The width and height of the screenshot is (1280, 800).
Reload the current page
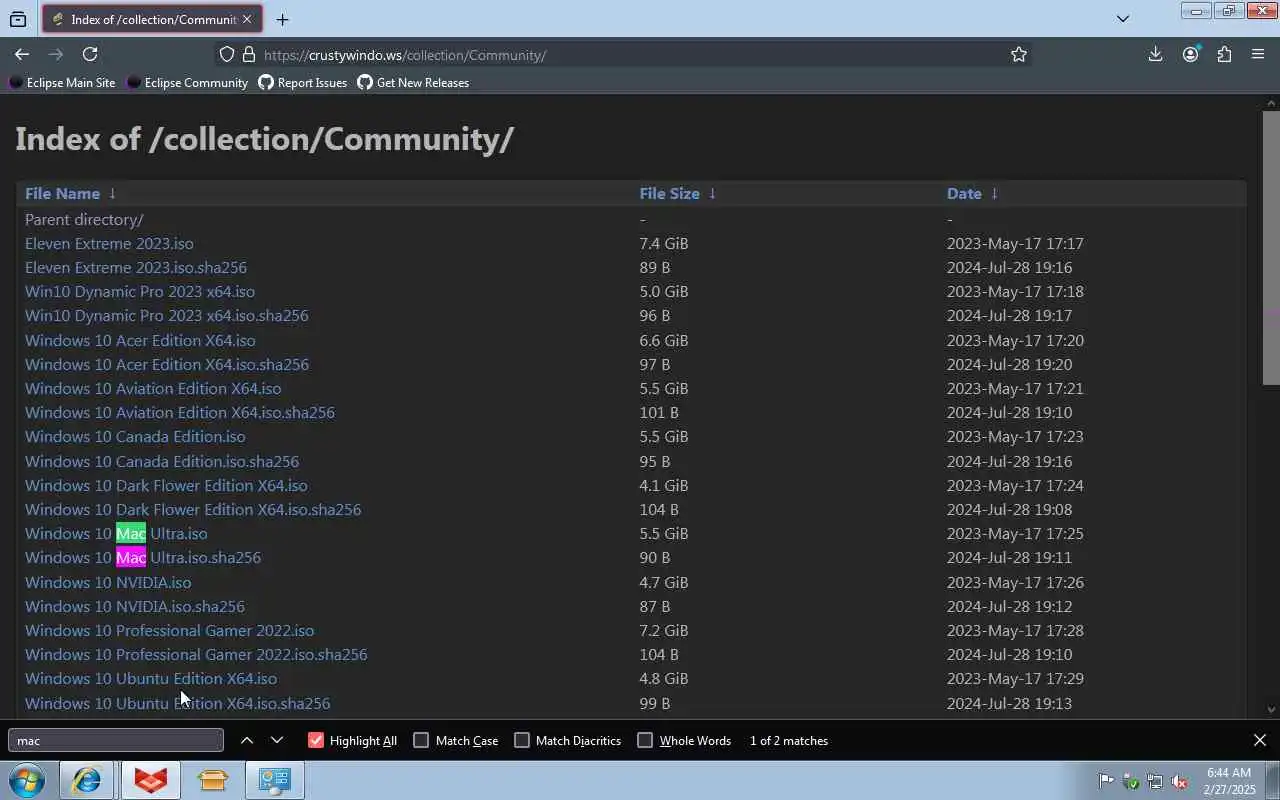point(90,54)
